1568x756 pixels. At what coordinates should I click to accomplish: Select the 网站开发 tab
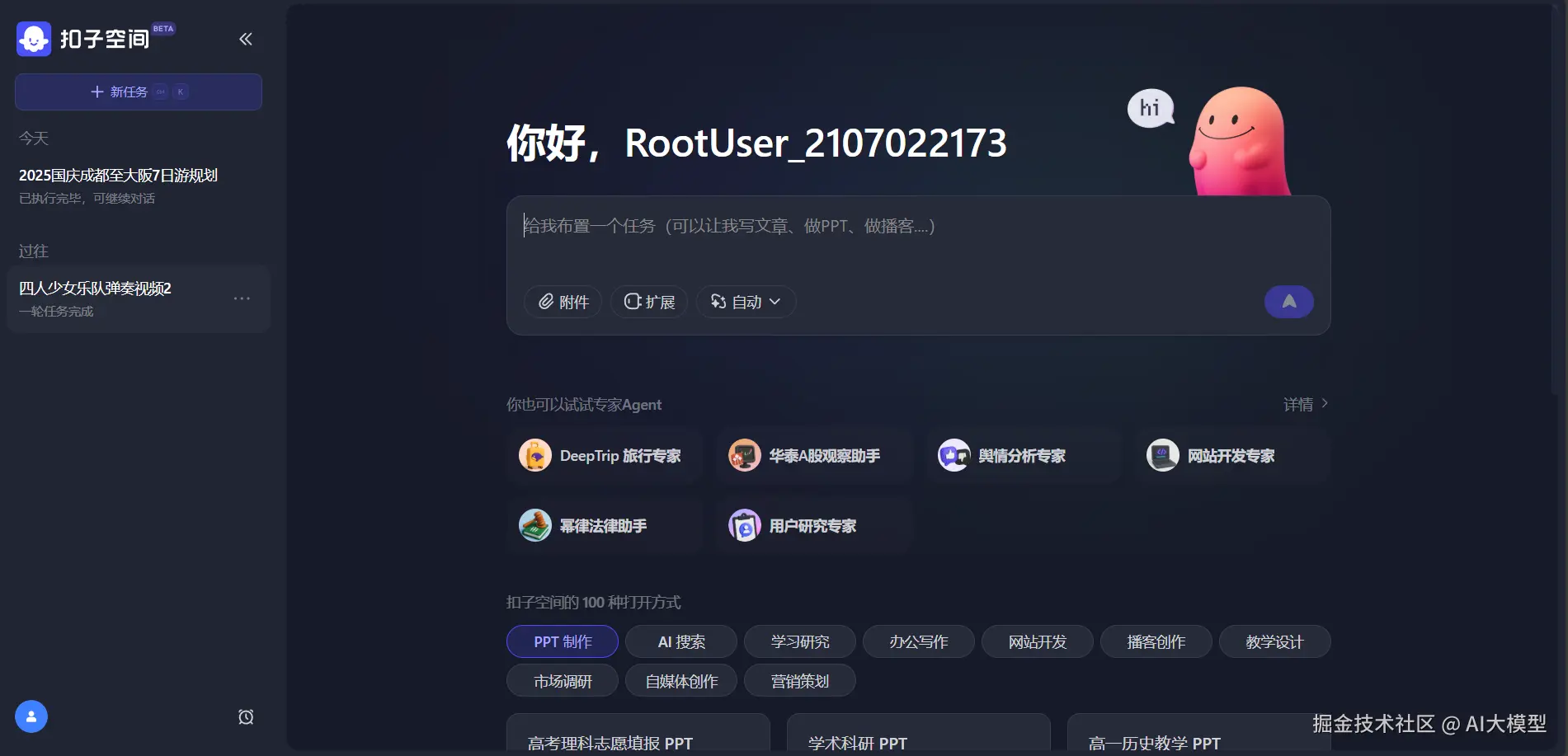pos(1038,641)
